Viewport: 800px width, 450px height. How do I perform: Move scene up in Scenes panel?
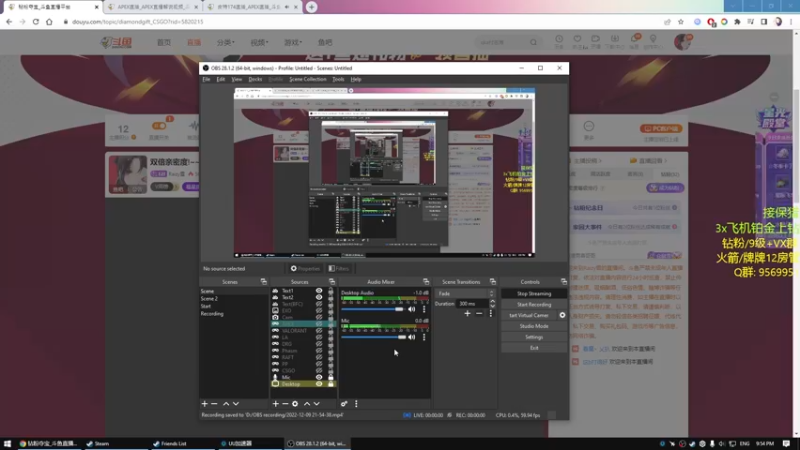pos(226,404)
